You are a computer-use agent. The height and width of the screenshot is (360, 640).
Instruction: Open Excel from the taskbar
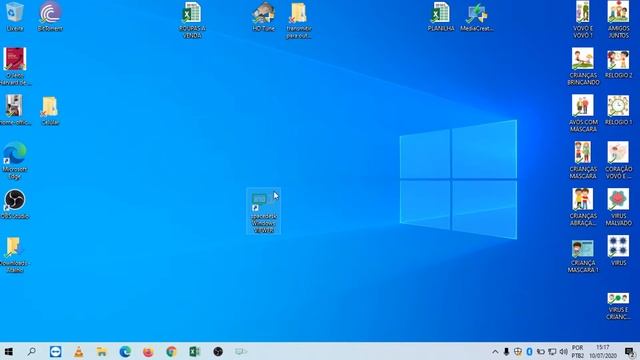(x=195, y=351)
